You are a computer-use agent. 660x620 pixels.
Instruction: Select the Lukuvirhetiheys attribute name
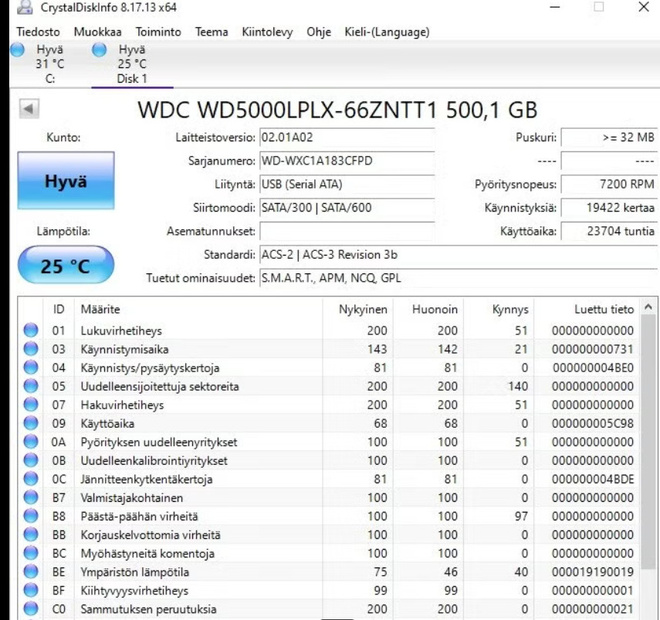pyautogui.click(x=121, y=331)
